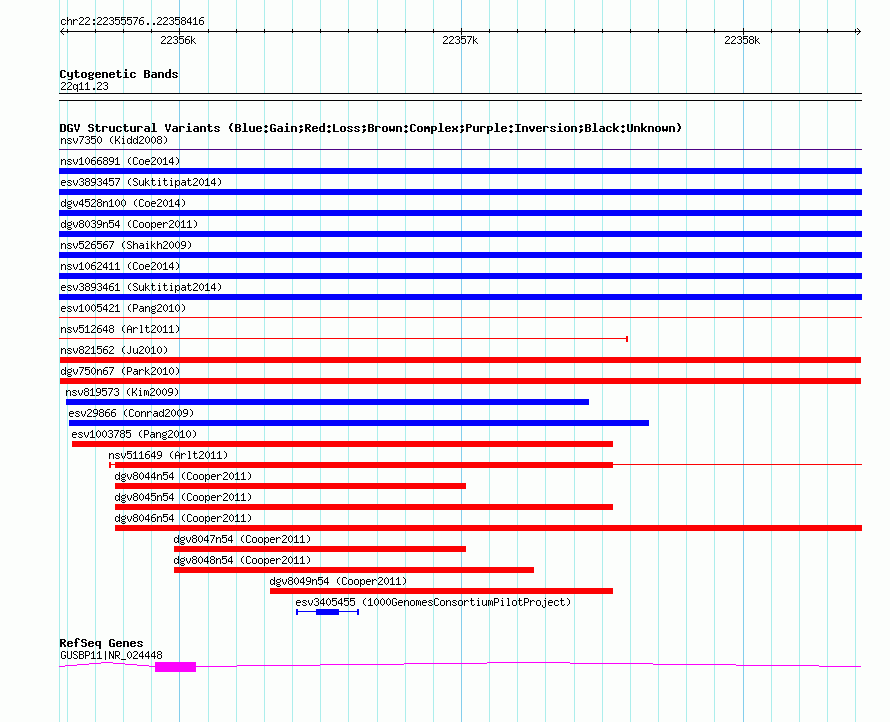This screenshot has height=722, width=890.
Task: Click the 22358k ruler tick label
Action: 742,40
